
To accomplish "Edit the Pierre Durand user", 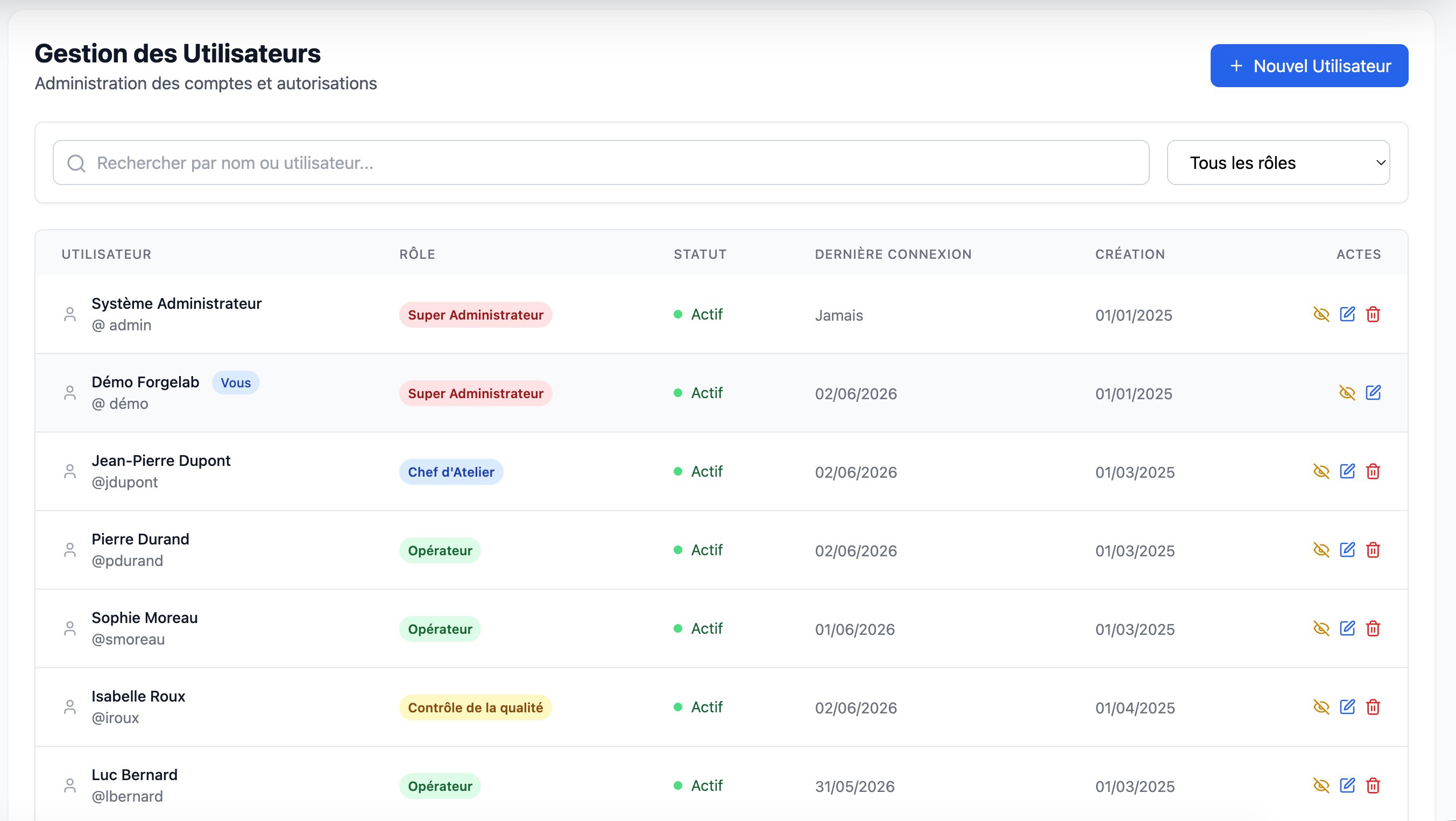I will coord(1347,550).
